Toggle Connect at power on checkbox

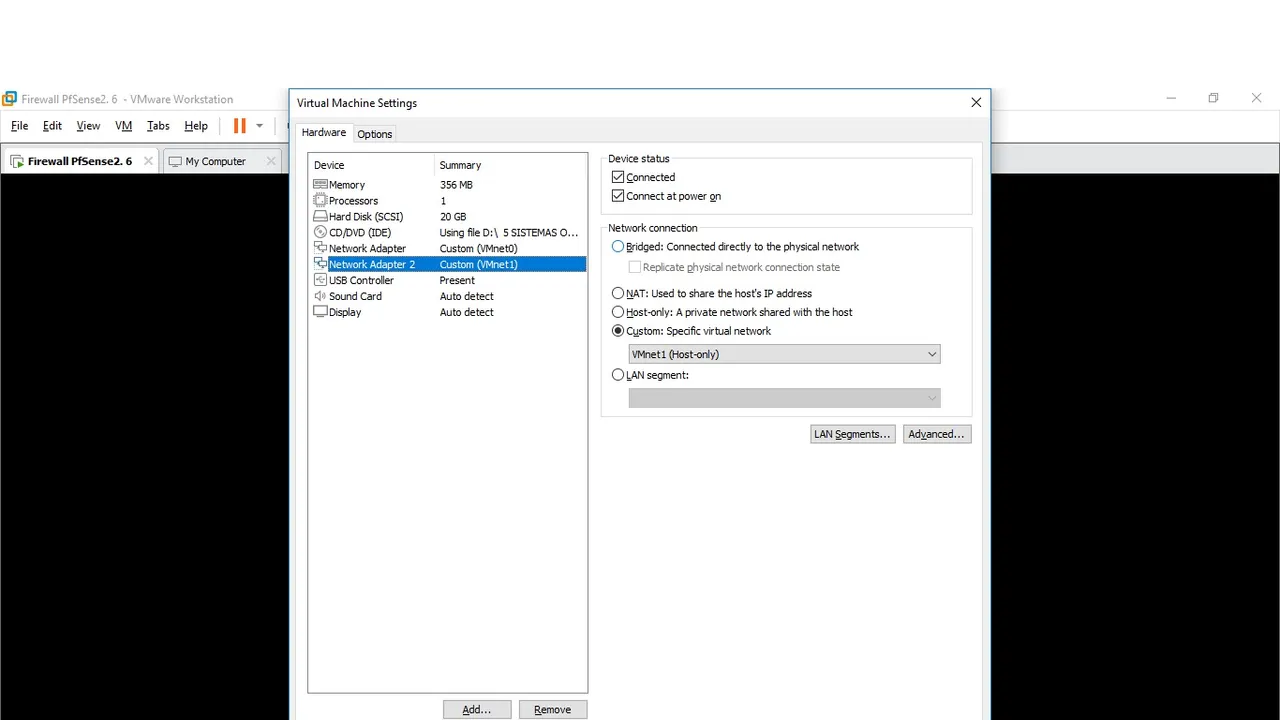pos(618,196)
